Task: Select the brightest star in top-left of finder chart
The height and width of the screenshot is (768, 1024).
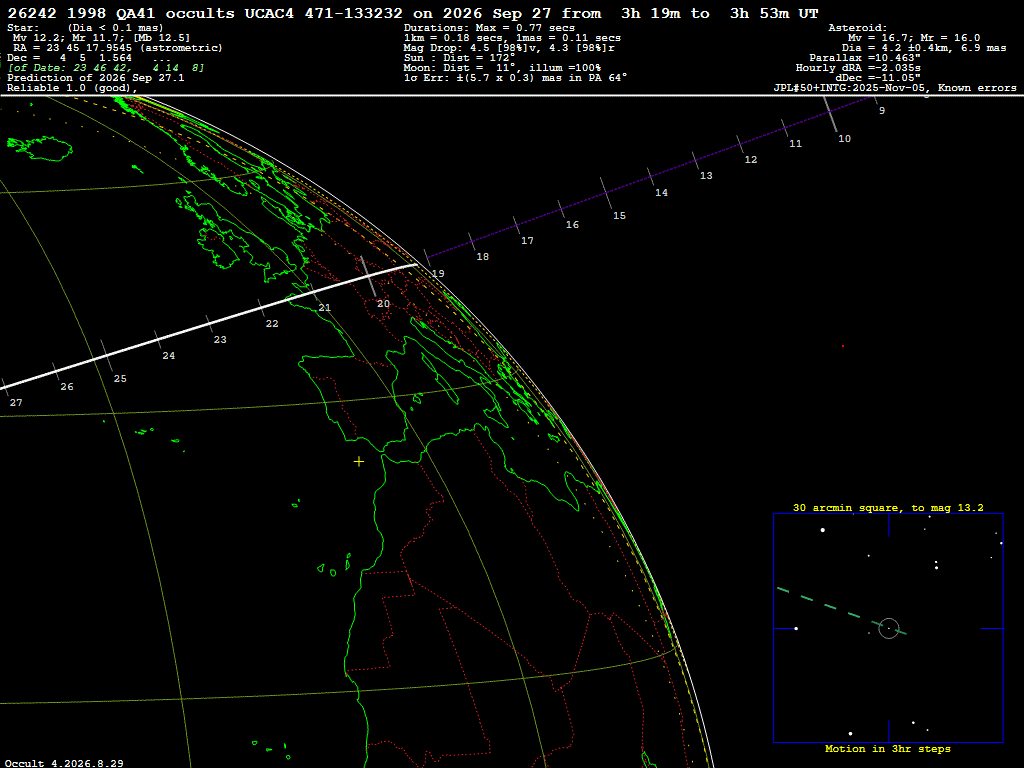Action: 823,530
